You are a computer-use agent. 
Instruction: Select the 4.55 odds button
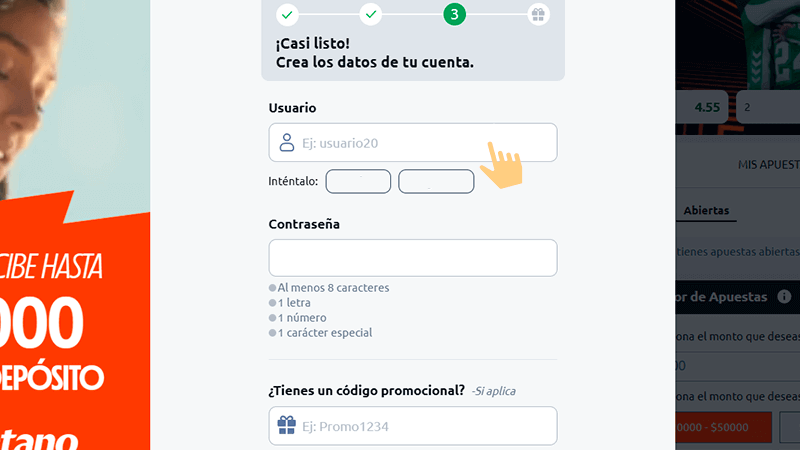point(704,107)
